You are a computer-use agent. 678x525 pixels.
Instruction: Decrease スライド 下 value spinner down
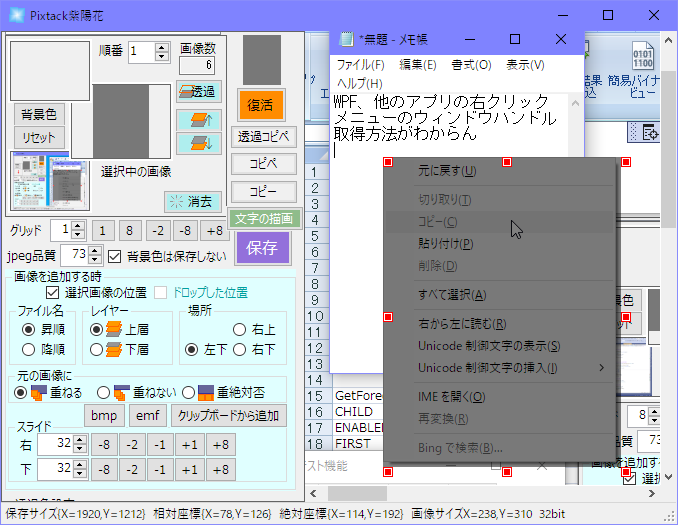pyautogui.click(x=80, y=474)
